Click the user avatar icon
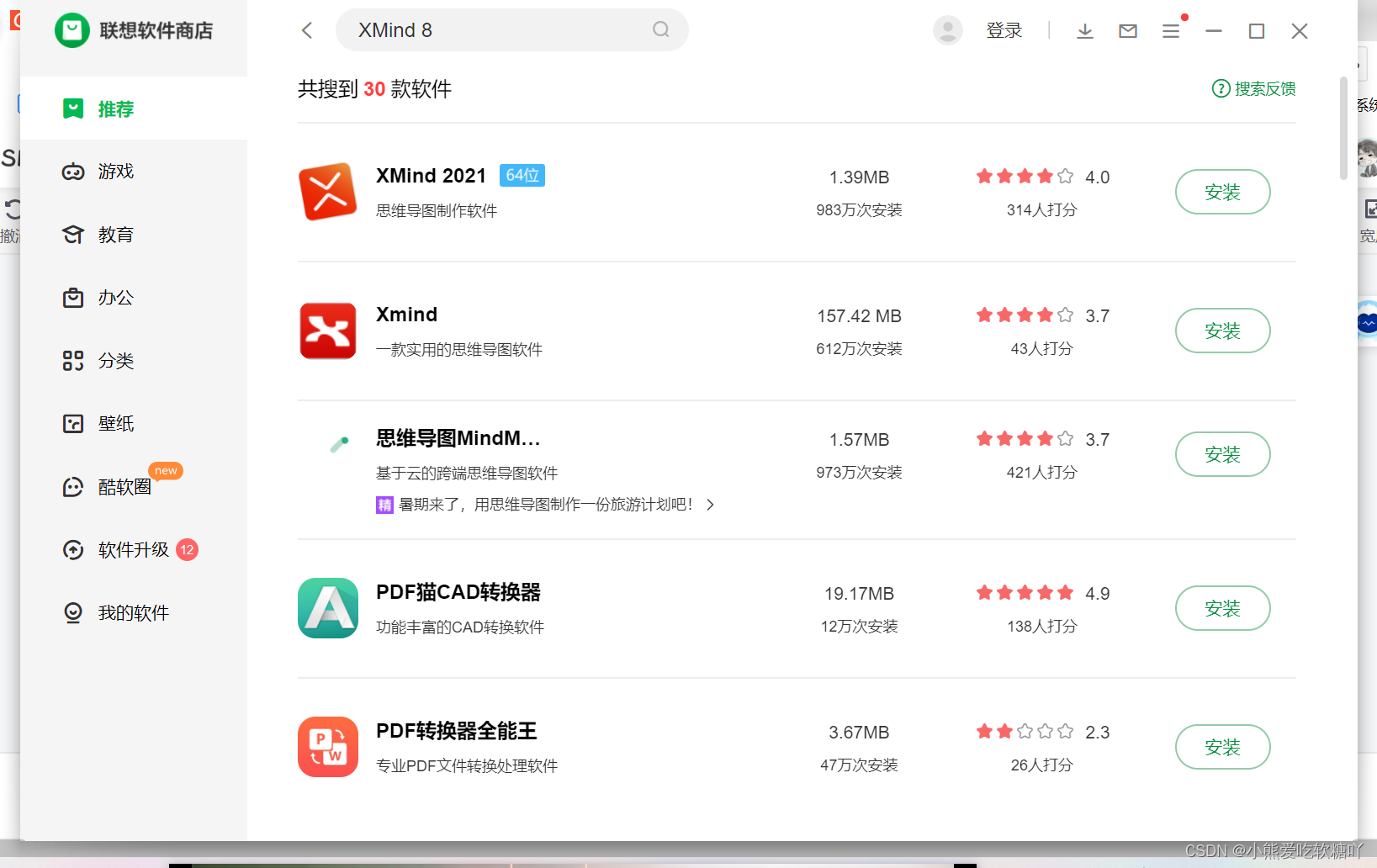The width and height of the screenshot is (1377, 868). (x=948, y=30)
